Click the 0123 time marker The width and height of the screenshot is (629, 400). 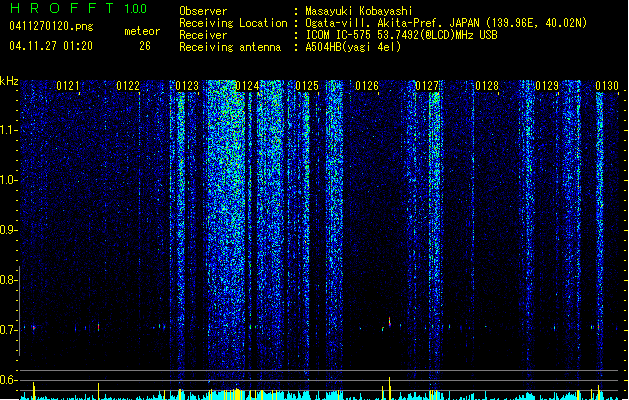pyautogui.click(x=187, y=86)
